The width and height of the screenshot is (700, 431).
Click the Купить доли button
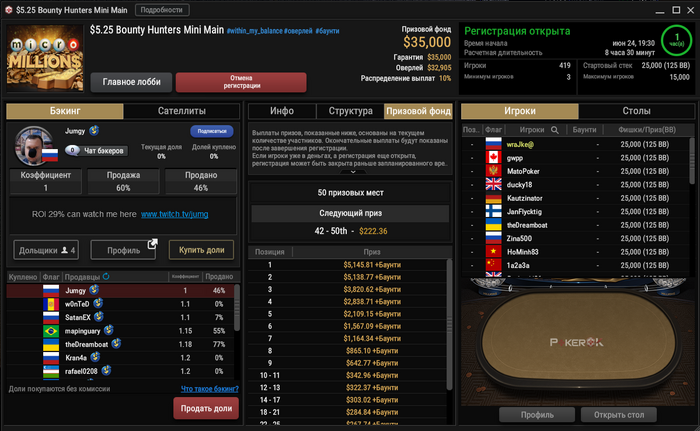tap(201, 250)
